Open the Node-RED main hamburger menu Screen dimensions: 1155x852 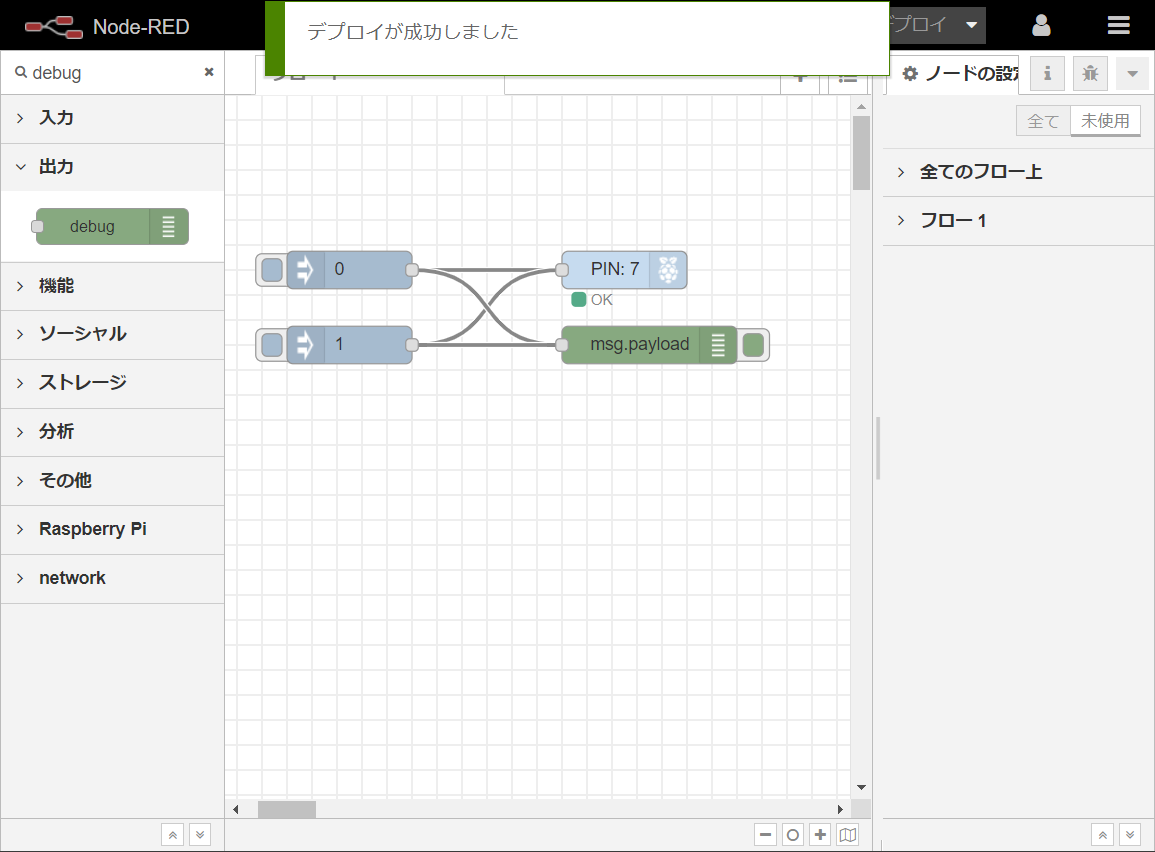pos(1119,25)
